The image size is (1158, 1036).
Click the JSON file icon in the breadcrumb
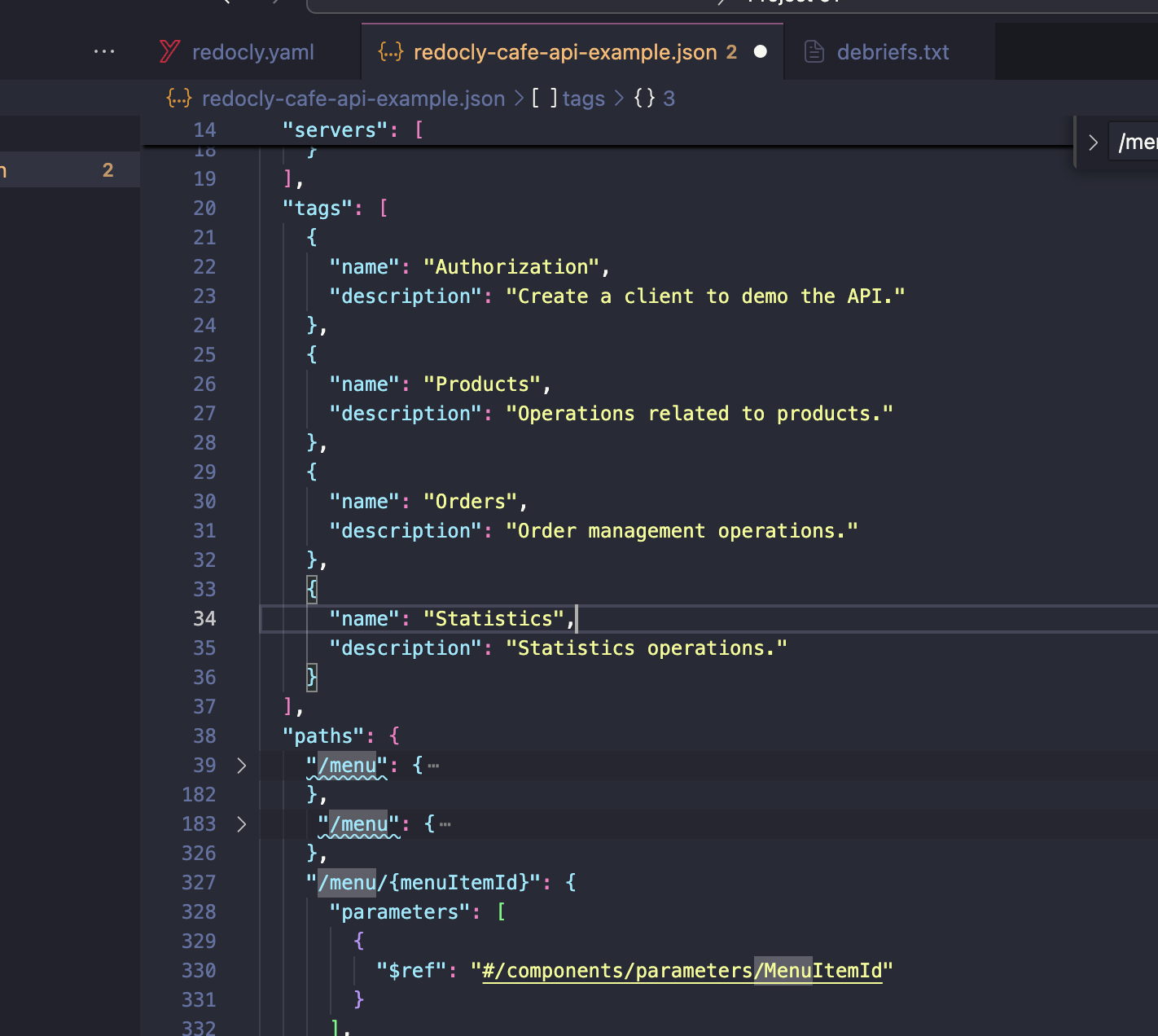178,99
